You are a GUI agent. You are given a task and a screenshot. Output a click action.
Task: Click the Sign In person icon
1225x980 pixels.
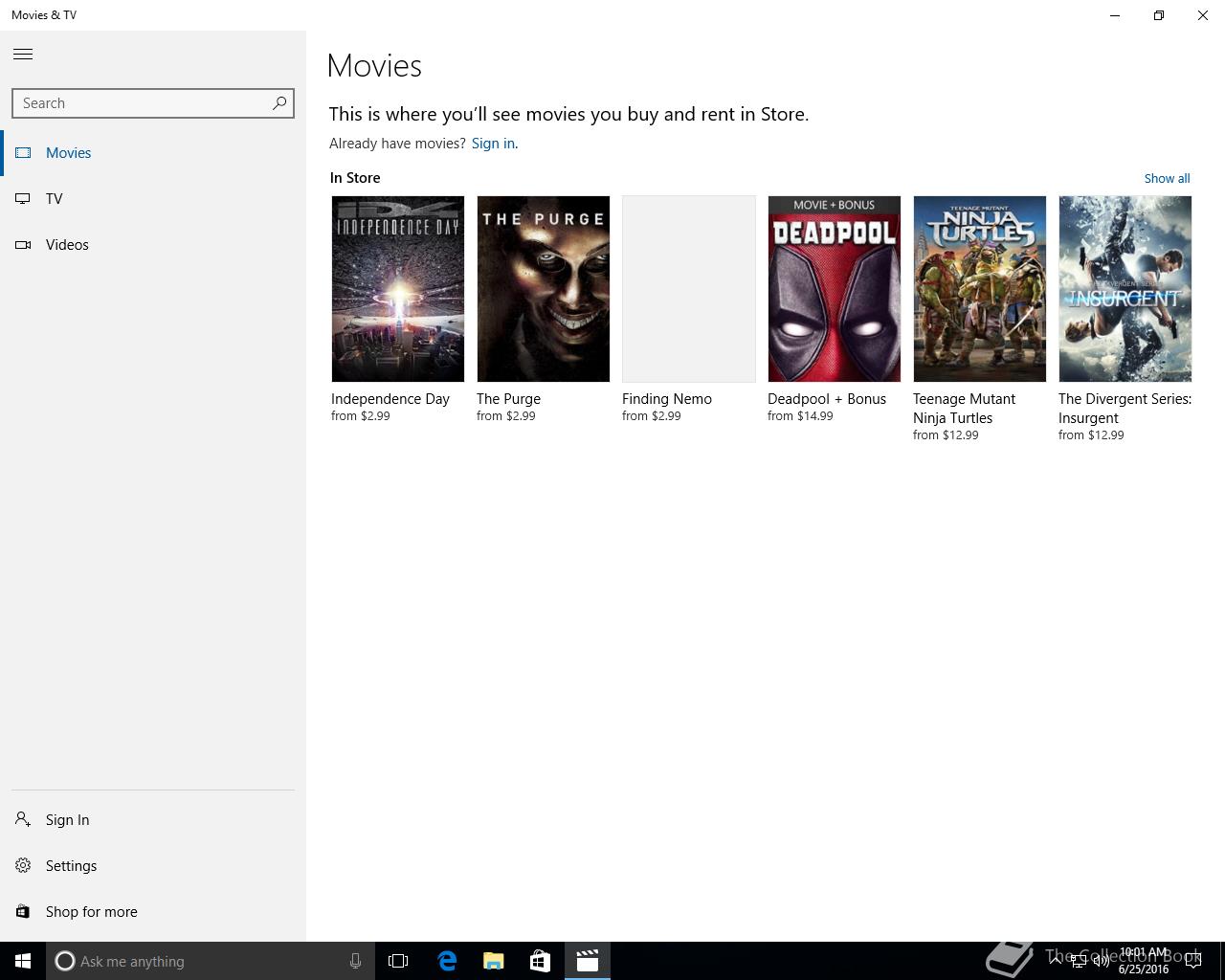point(23,819)
